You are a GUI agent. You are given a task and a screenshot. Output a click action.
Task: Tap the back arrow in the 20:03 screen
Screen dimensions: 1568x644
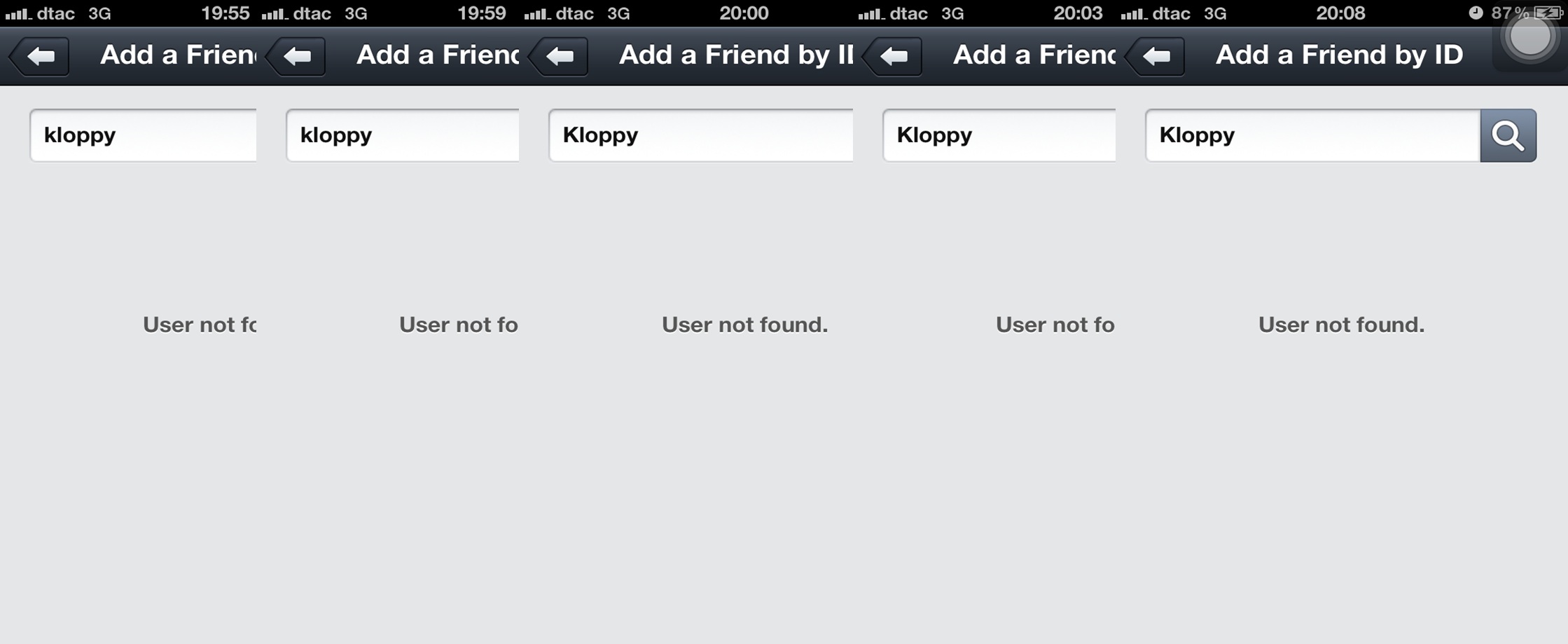tap(893, 56)
